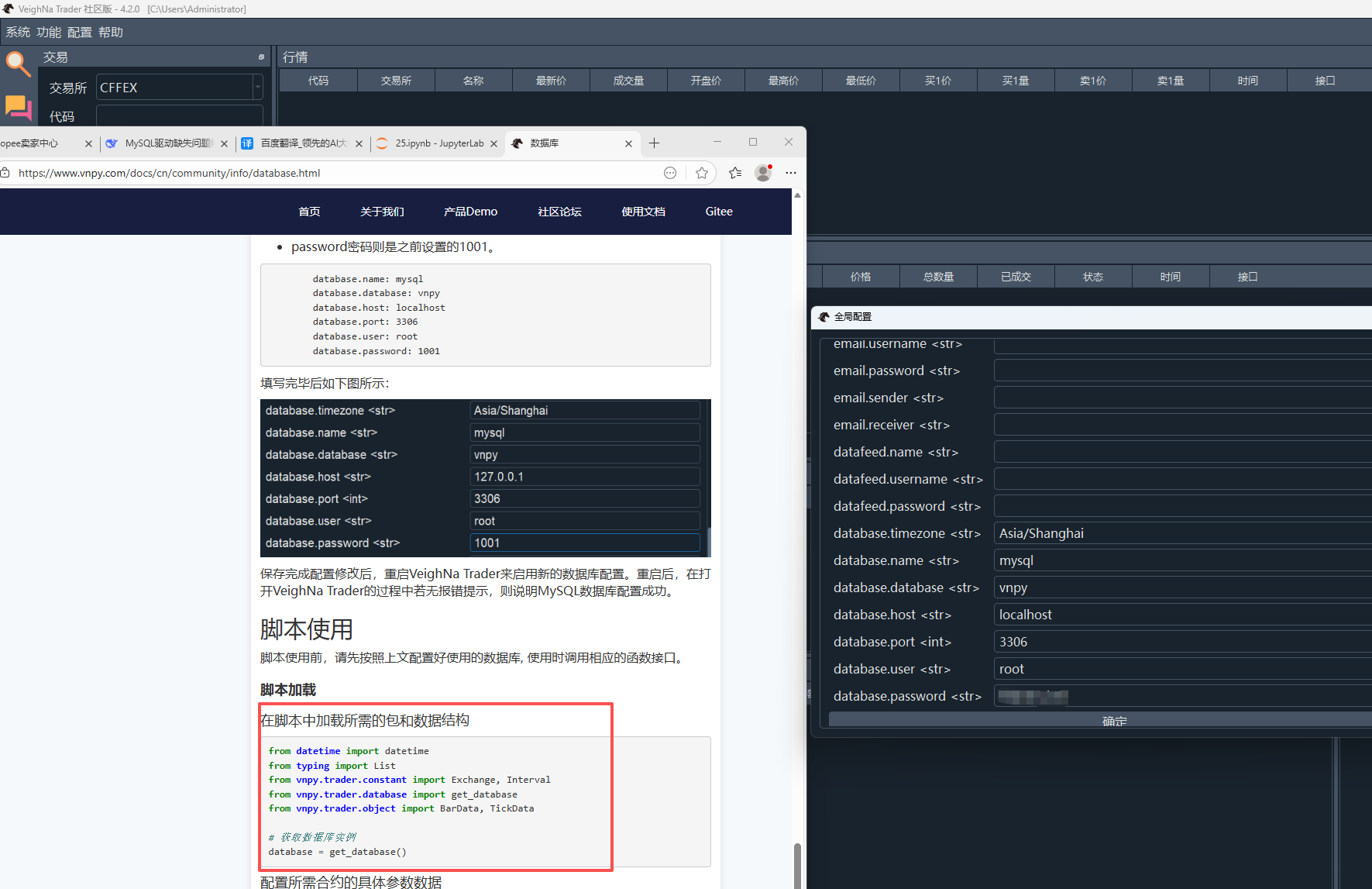Add page to favorites with star icon
Viewport: 1372px width, 889px height.
tap(702, 173)
